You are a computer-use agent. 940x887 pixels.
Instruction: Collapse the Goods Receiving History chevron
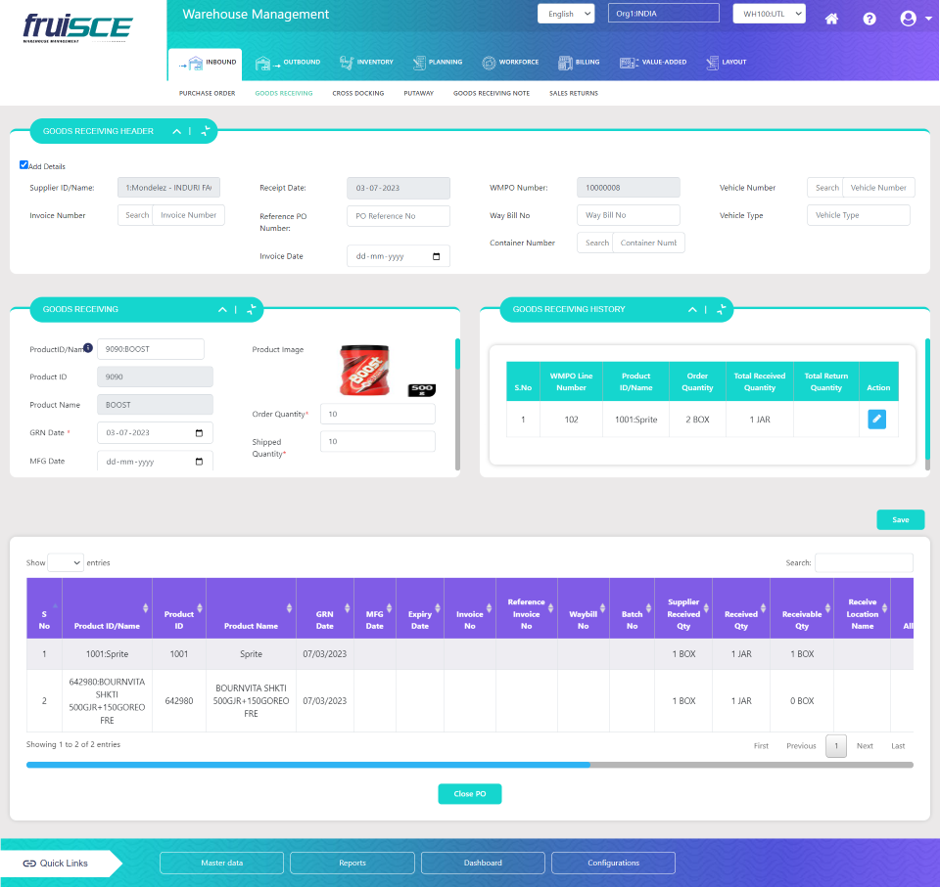pos(692,309)
